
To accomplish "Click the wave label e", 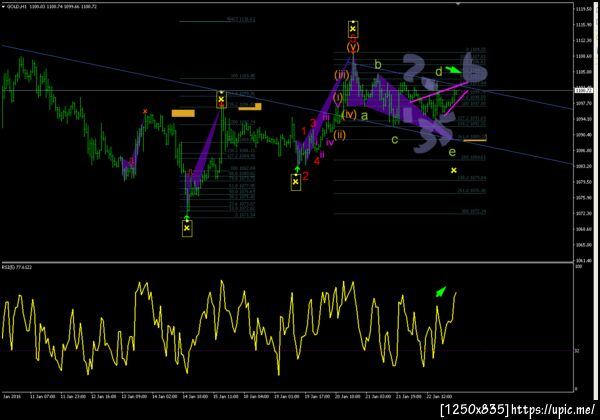I will point(452,152).
